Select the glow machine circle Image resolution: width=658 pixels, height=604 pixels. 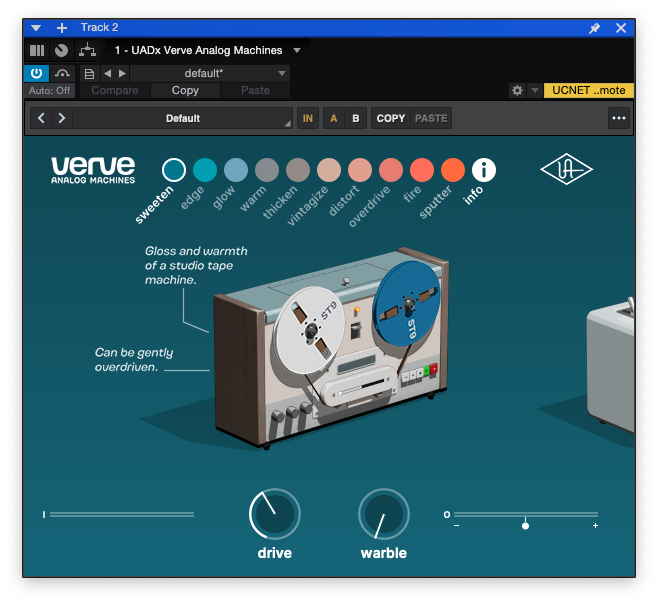236,170
